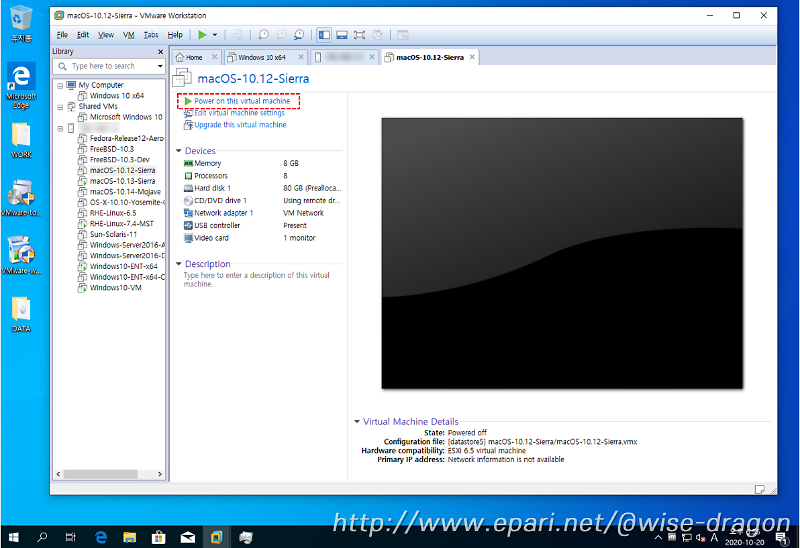Image resolution: width=800 pixels, height=548 pixels.
Task: Toggle the library sidebar view icon
Action: pyautogui.click(x=324, y=35)
